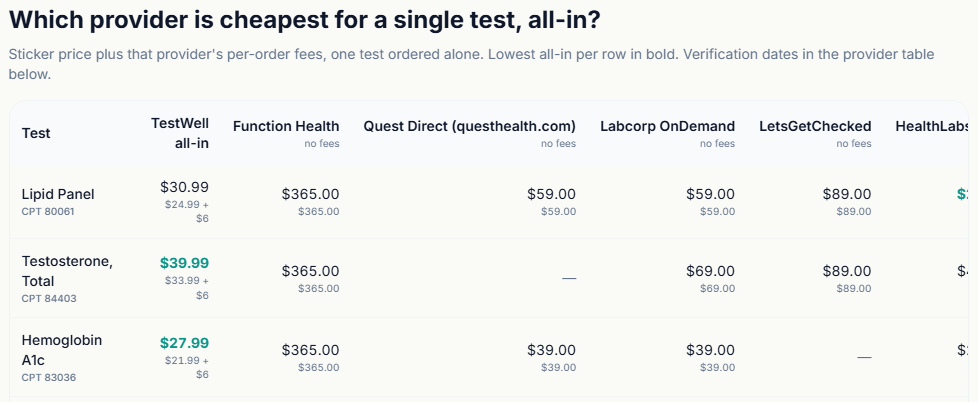Click the Function Health column header

286,127
